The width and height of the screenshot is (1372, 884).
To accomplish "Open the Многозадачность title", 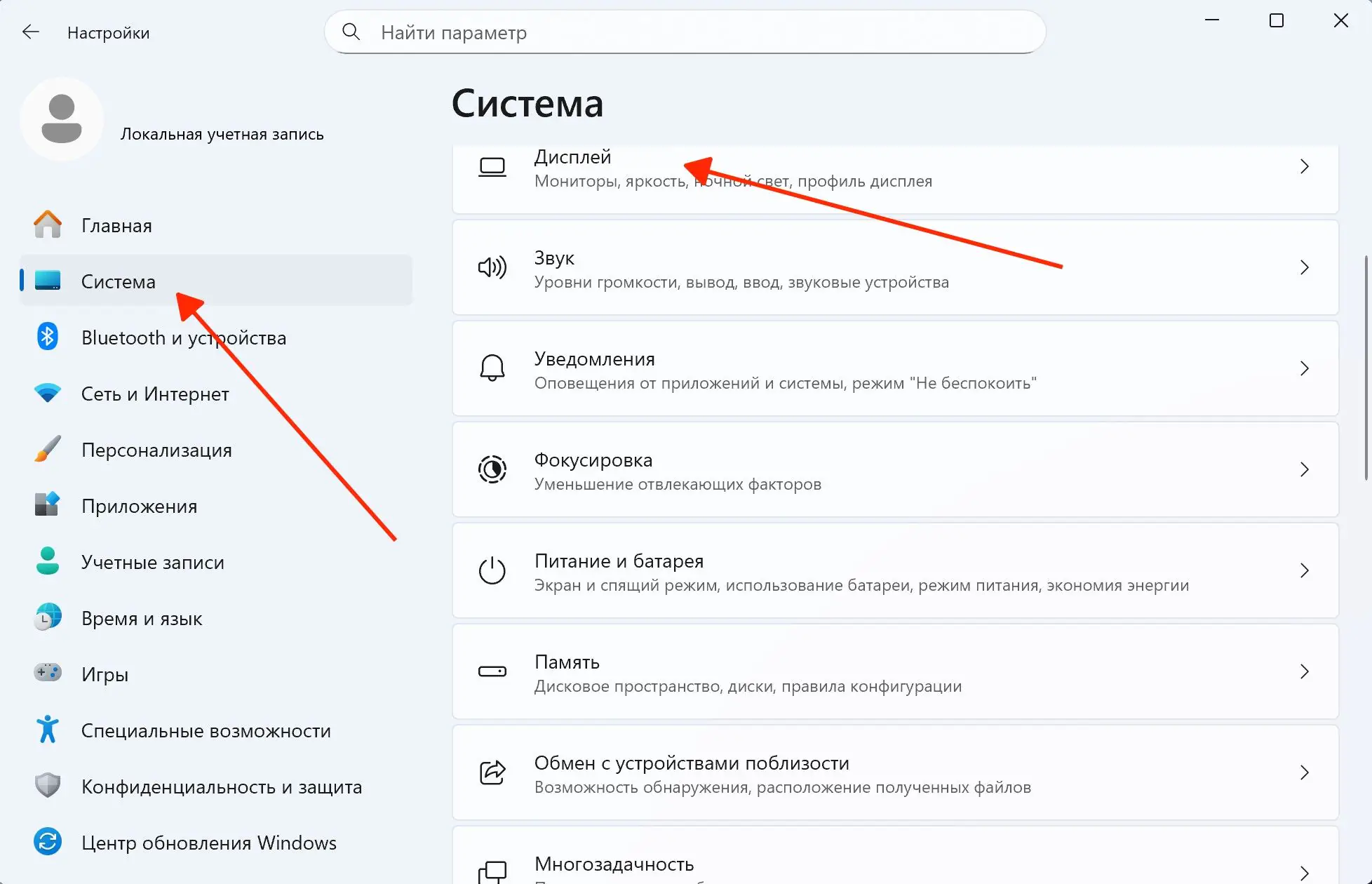I will coord(614,864).
